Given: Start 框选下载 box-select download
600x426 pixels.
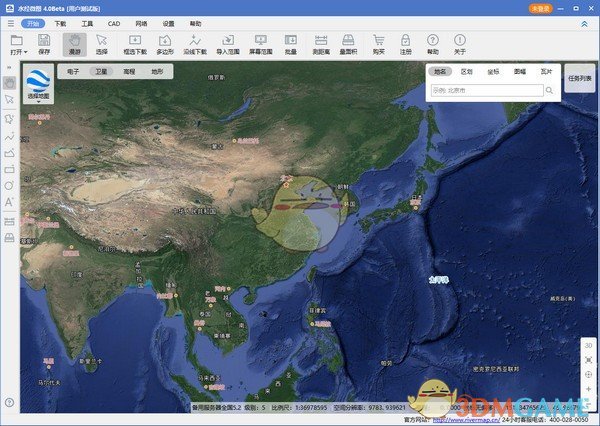Looking at the screenshot, I should (135, 44).
